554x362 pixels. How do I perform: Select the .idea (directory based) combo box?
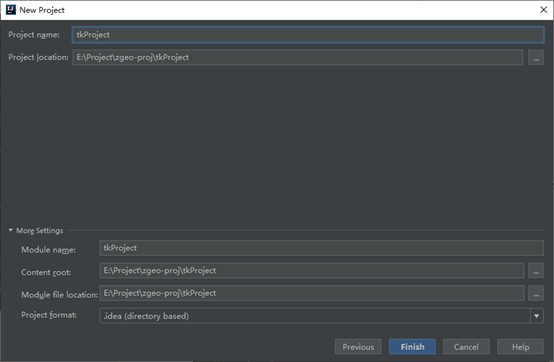point(322,316)
